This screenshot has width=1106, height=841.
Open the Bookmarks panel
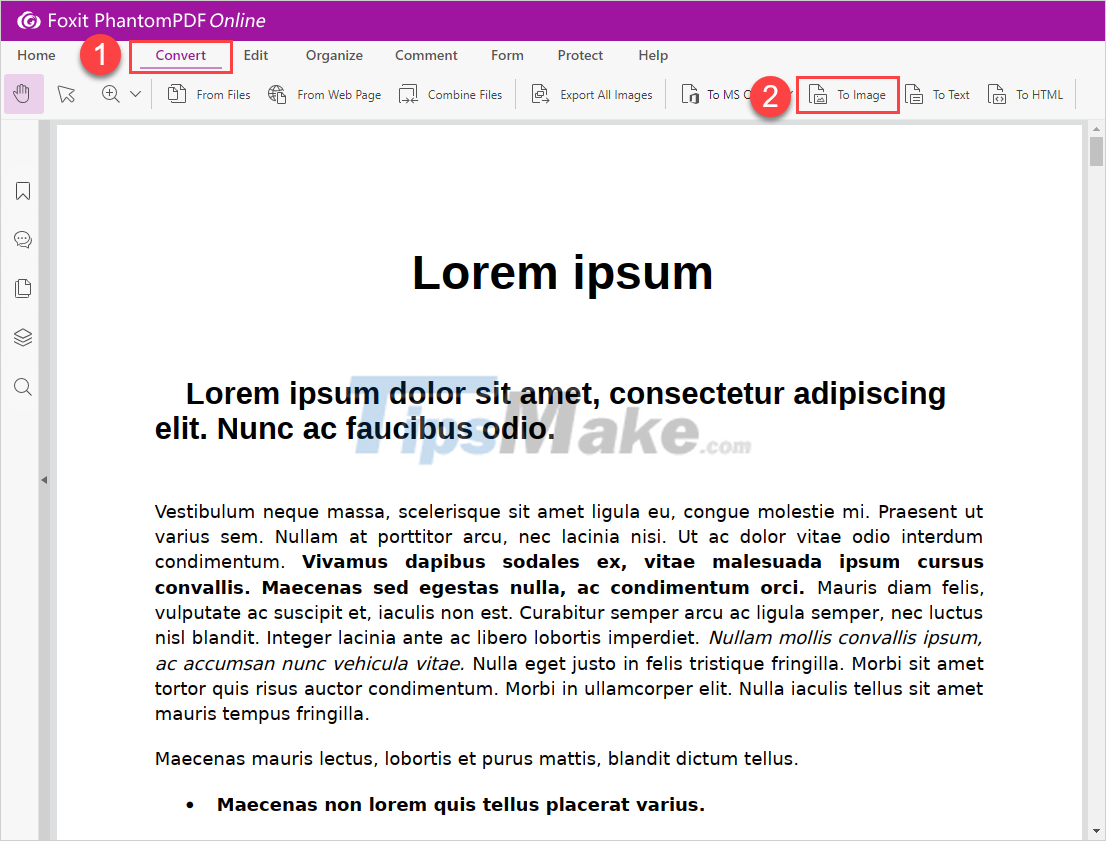pos(22,190)
